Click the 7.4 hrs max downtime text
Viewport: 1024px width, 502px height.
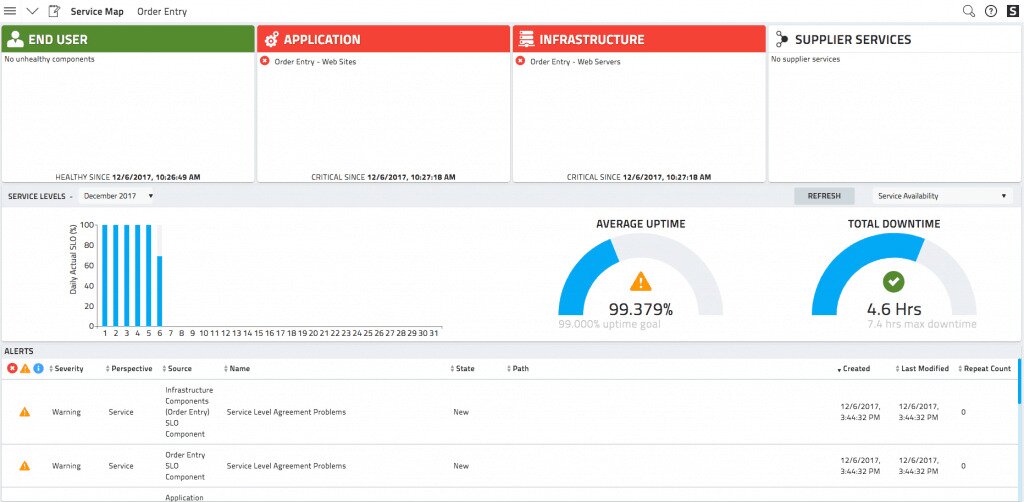tap(922, 324)
